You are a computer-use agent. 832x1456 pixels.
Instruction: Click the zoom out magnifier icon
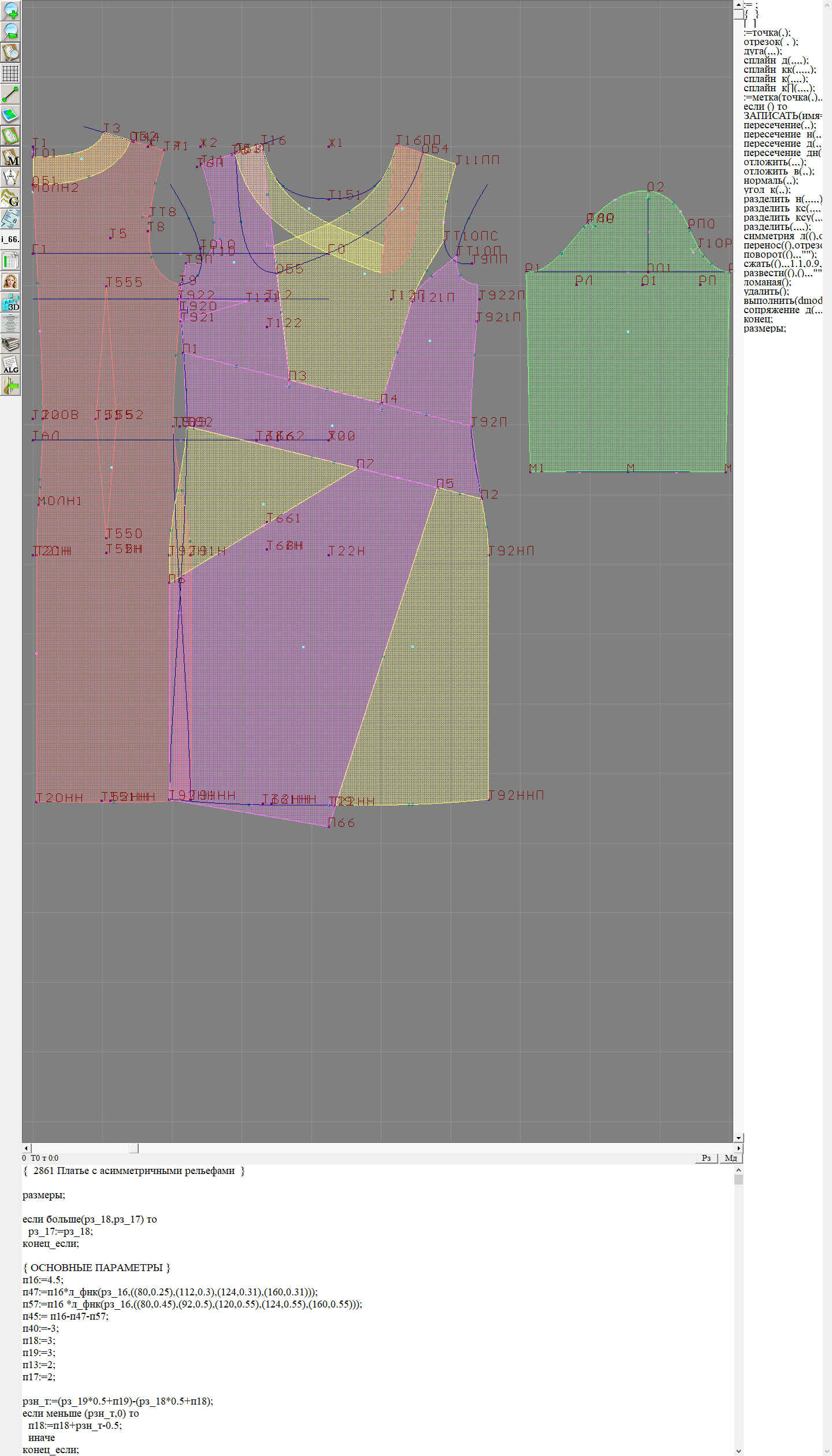point(10,31)
